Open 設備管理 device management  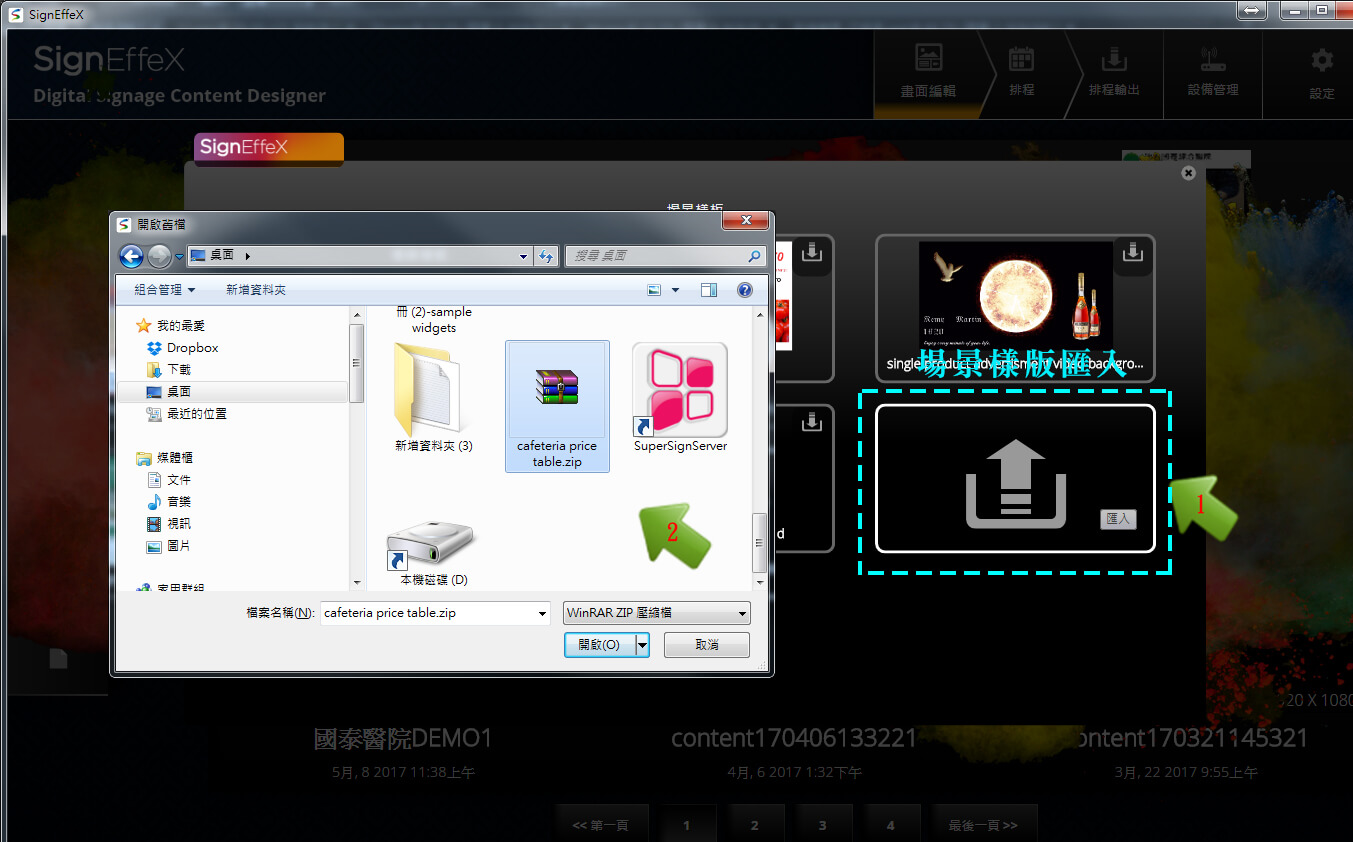tap(1212, 70)
